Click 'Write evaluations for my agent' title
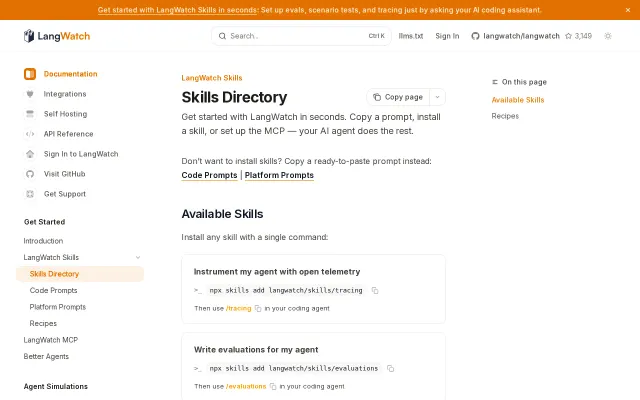Image resolution: width=640 pixels, height=400 pixels. (x=256, y=350)
